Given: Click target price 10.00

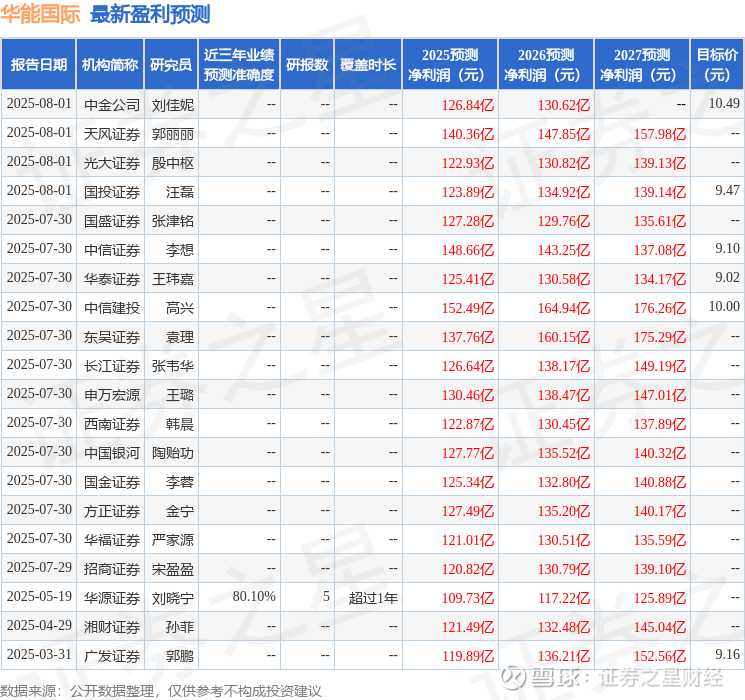Looking at the screenshot, I should 724,306.
